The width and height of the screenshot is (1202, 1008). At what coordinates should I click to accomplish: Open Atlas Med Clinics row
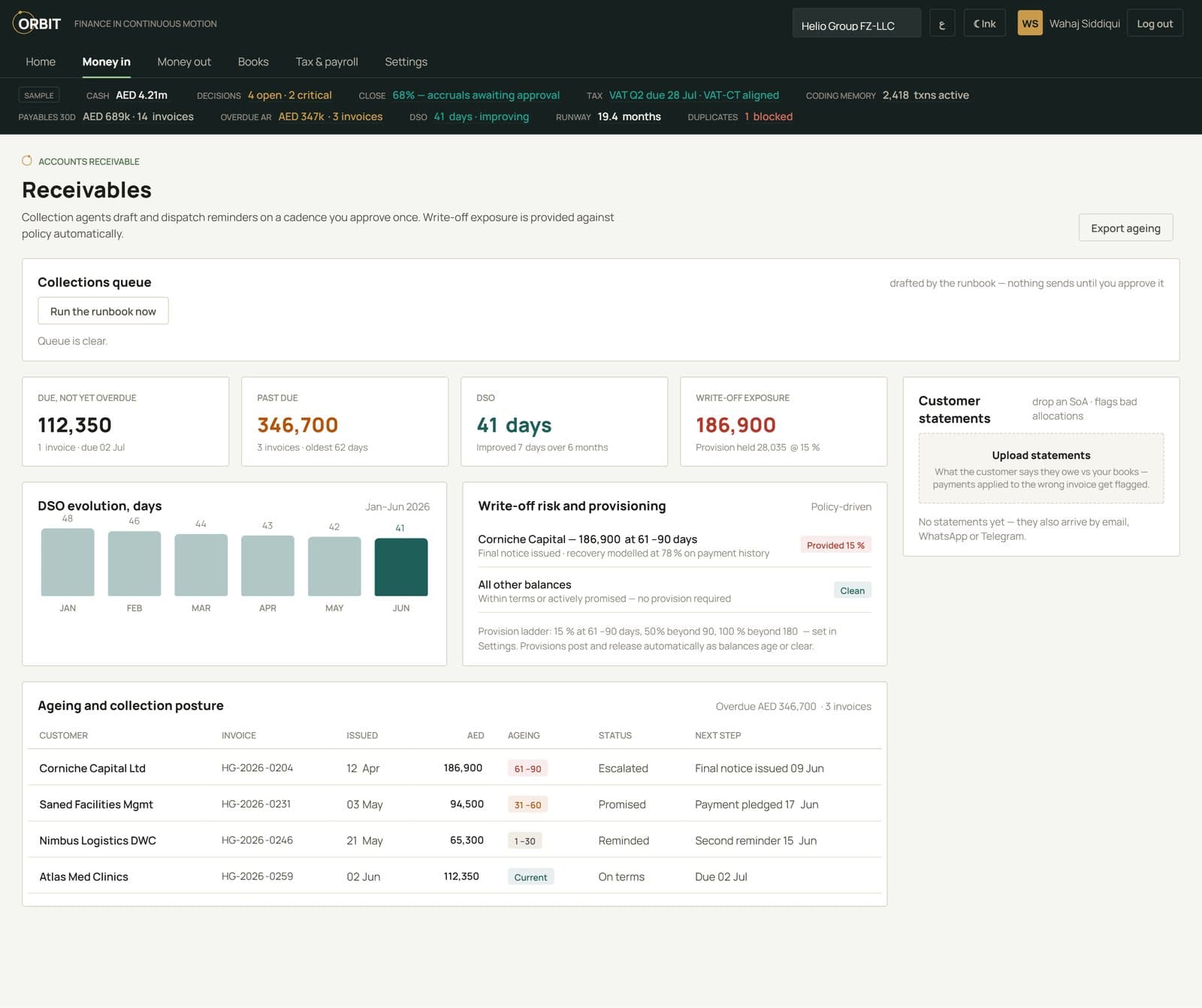click(x=455, y=876)
